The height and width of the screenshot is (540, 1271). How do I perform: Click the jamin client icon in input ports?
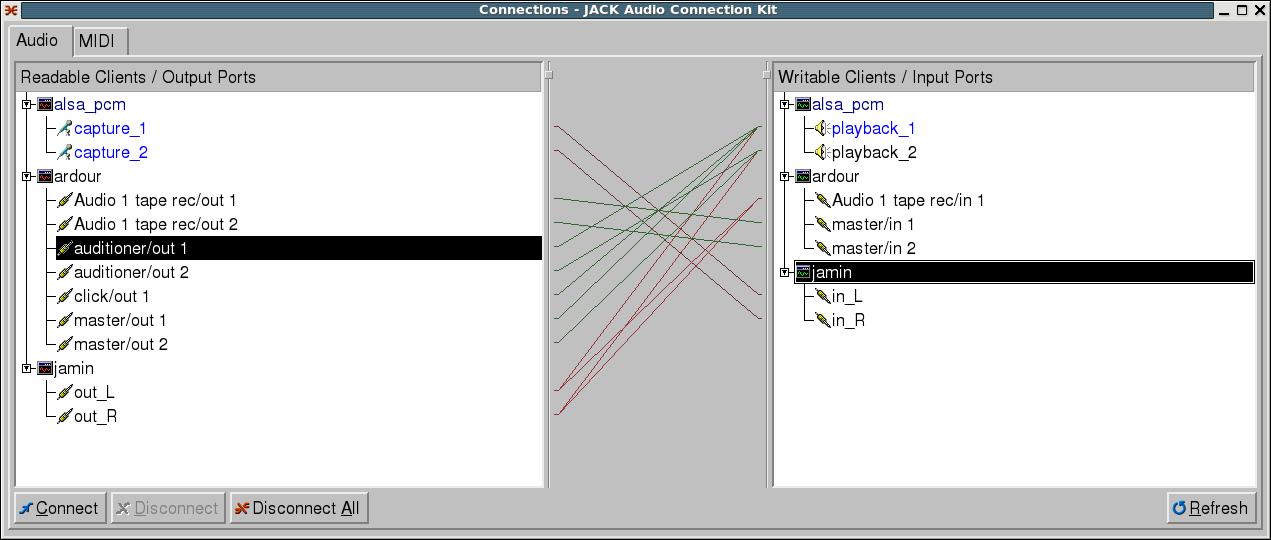(803, 272)
